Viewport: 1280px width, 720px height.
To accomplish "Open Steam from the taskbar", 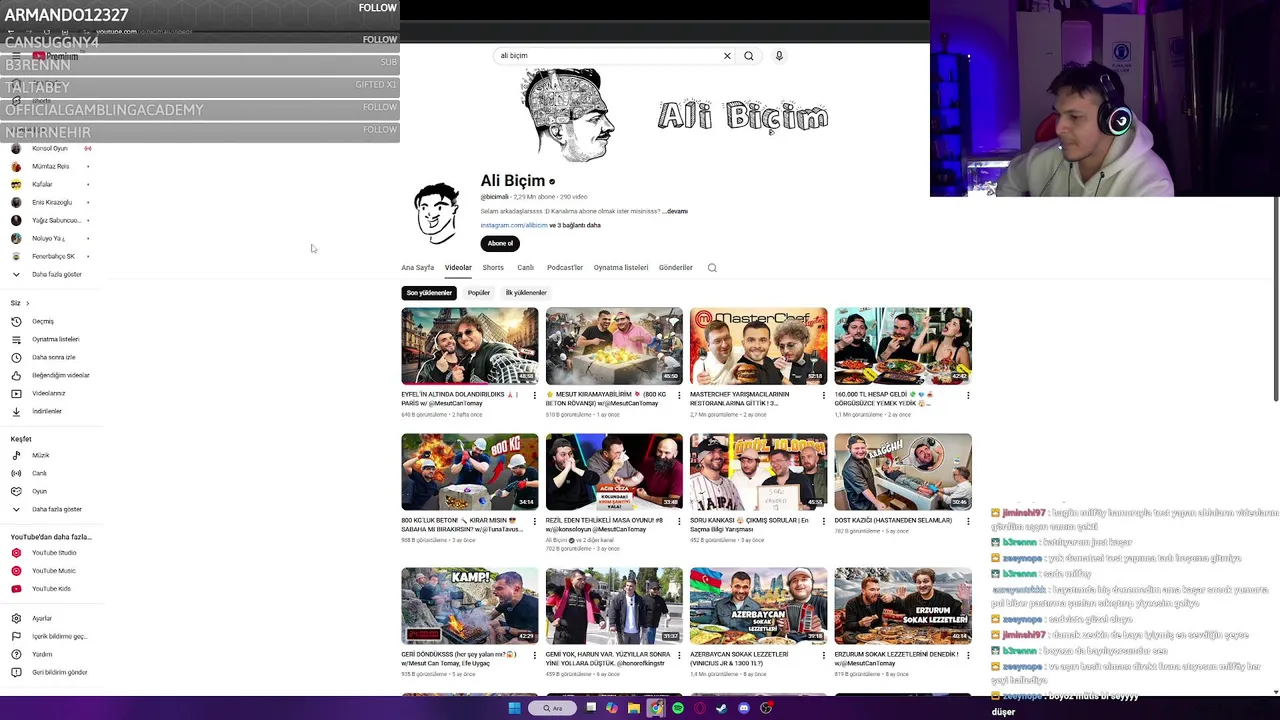I will [x=722, y=708].
